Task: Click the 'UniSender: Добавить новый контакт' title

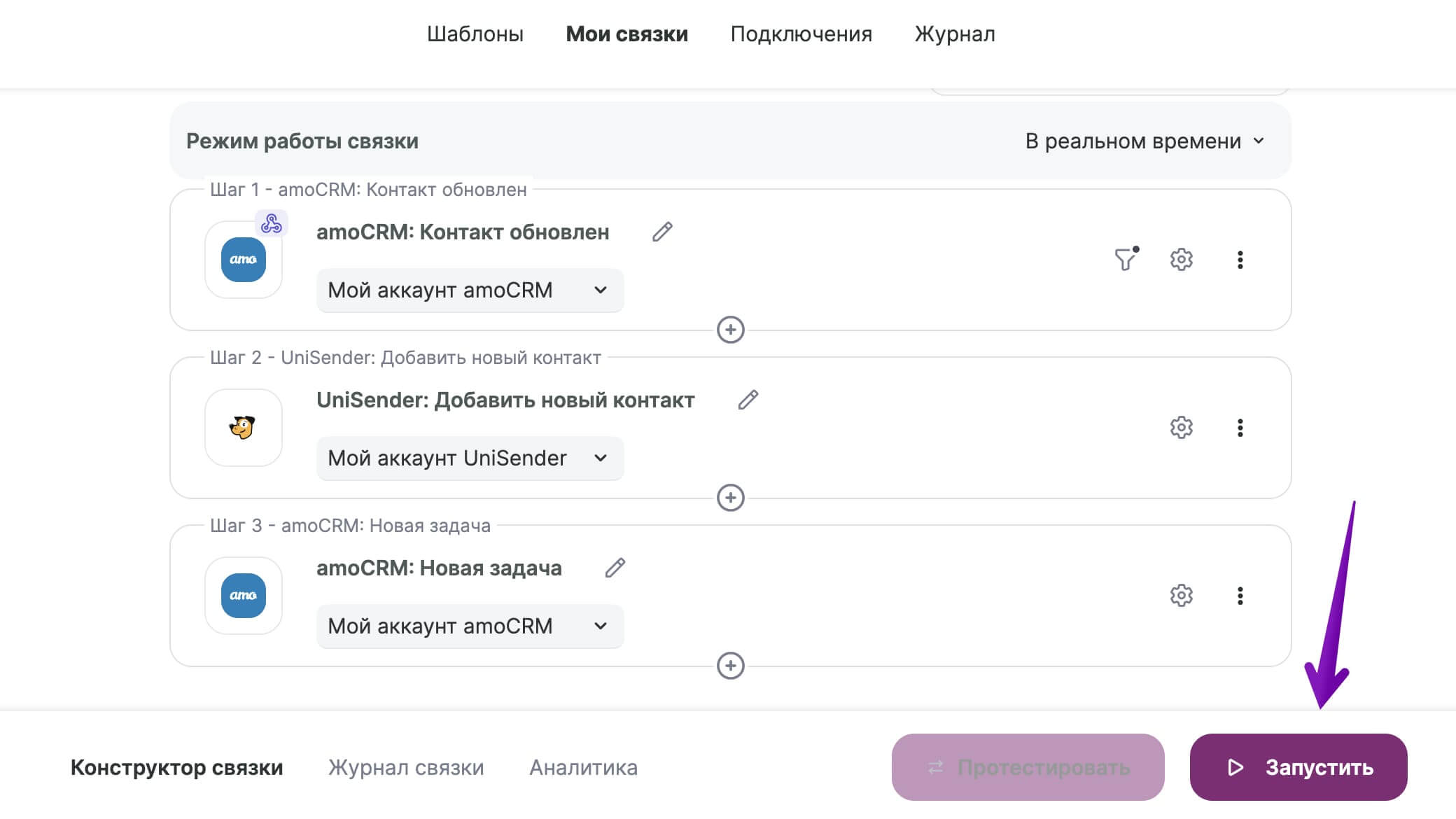Action: 505,400
